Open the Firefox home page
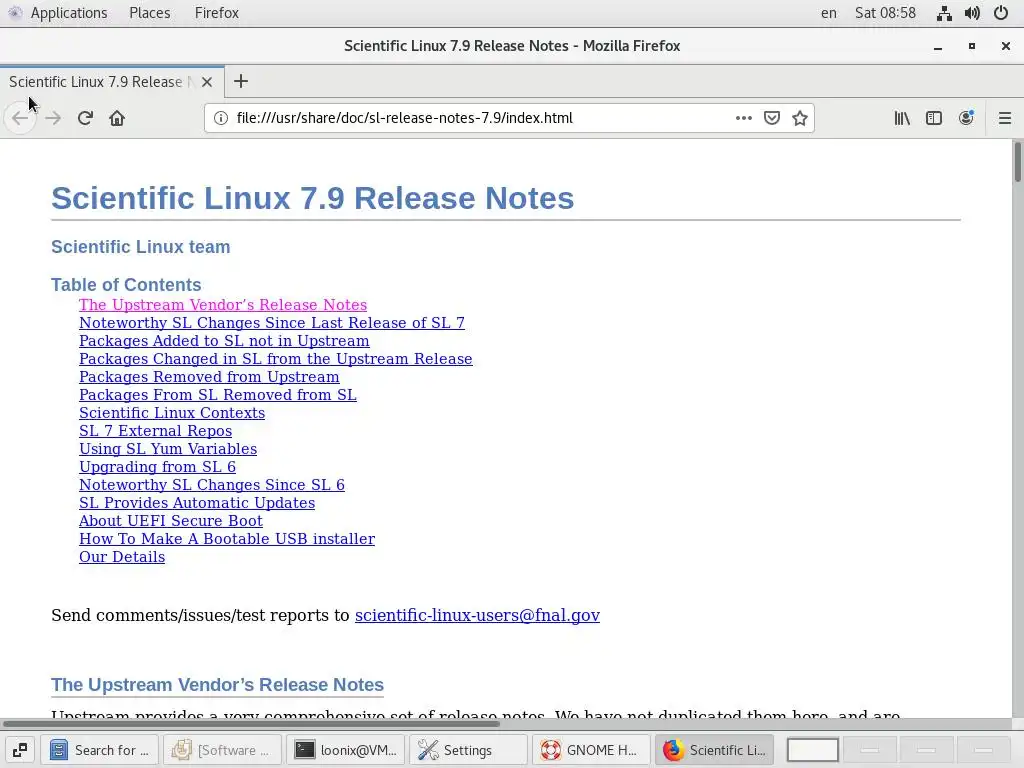Viewport: 1024px width, 768px height. 117,118
